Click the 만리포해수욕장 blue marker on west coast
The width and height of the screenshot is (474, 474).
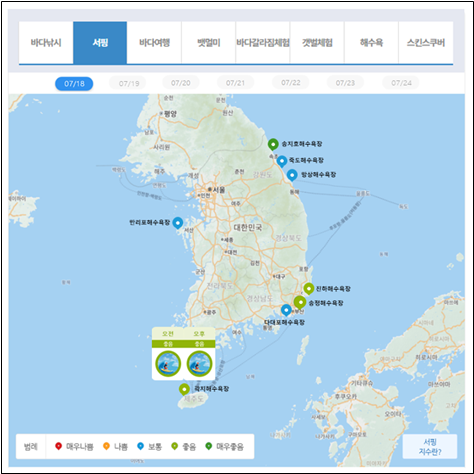pos(178,223)
